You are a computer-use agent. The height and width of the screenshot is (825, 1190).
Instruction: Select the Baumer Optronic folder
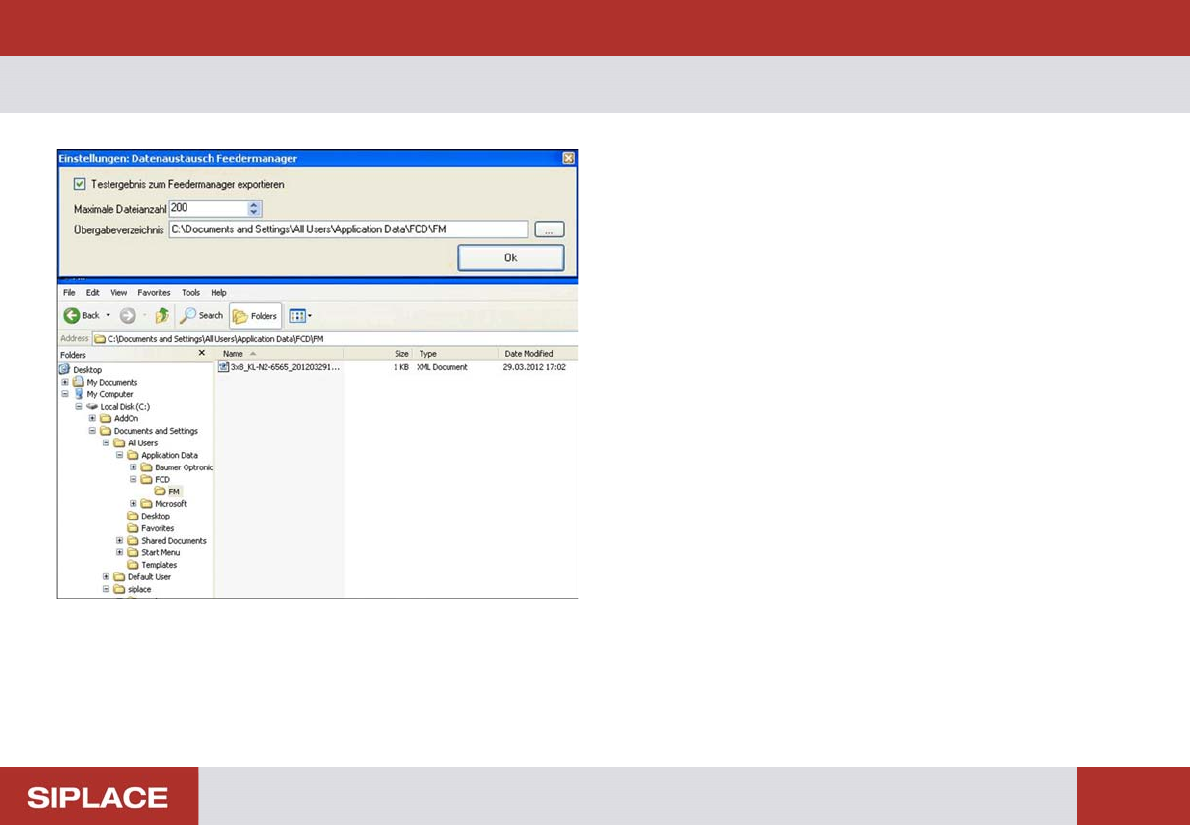(184, 468)
